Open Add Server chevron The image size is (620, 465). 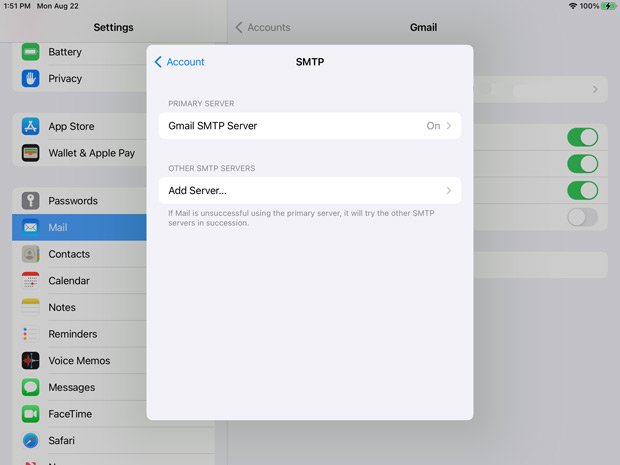coord(449,191)
